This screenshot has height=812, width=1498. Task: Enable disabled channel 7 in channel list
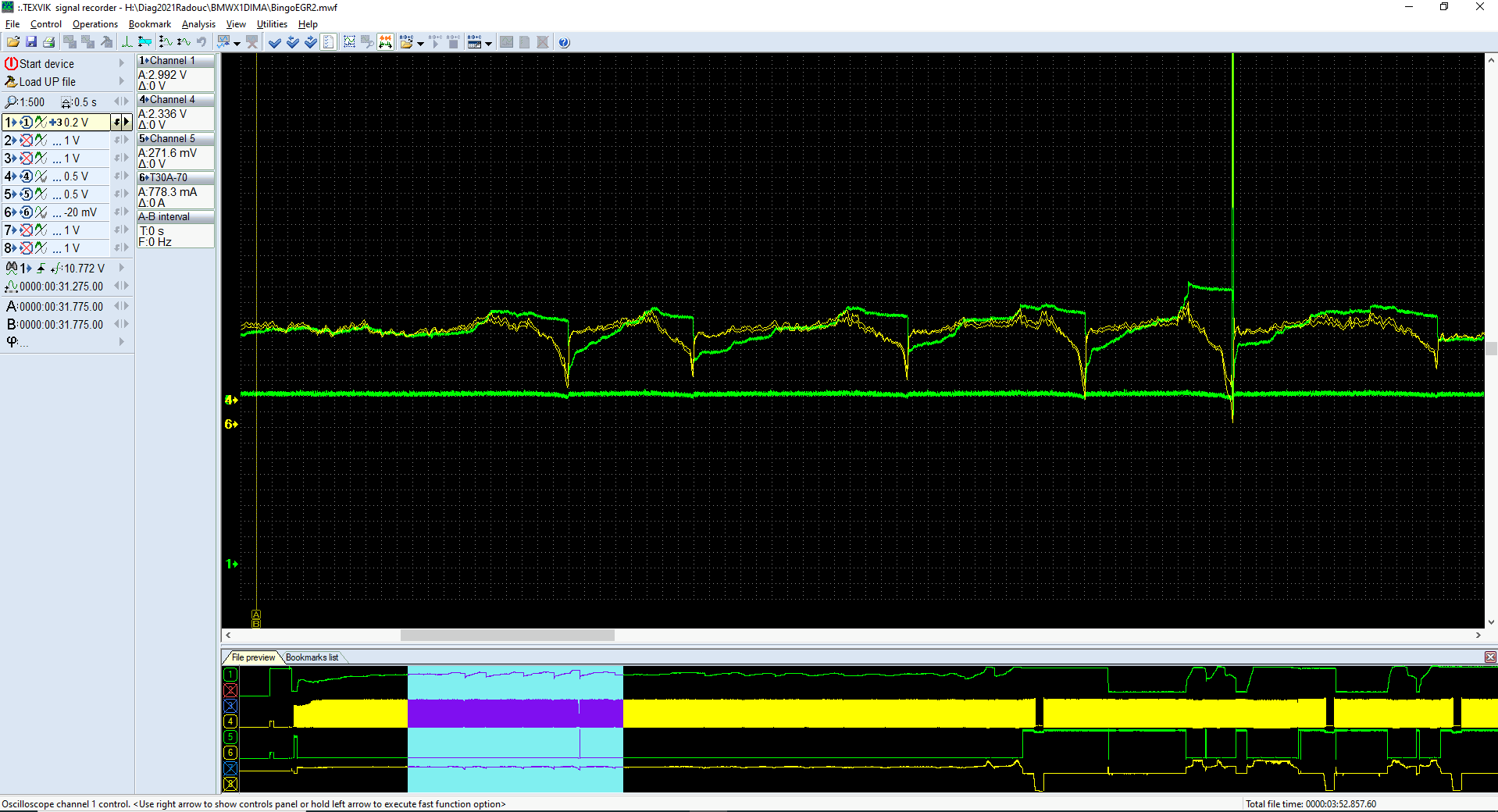tap(26, 230)
